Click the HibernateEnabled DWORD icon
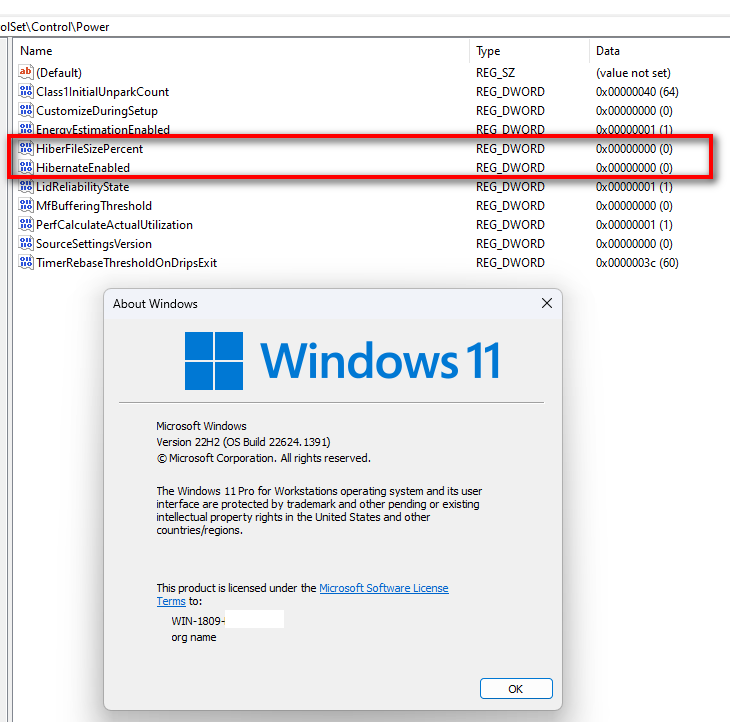 (26, 168)
